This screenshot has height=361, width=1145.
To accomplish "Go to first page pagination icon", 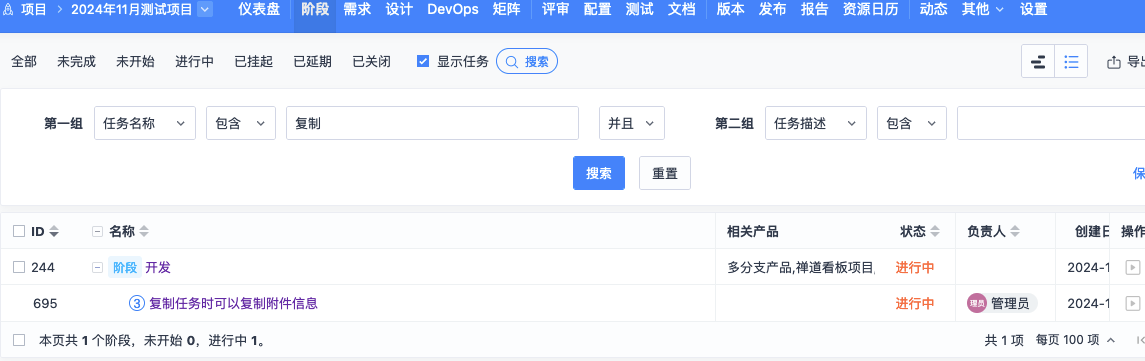I will click(x=1140, y=340).
